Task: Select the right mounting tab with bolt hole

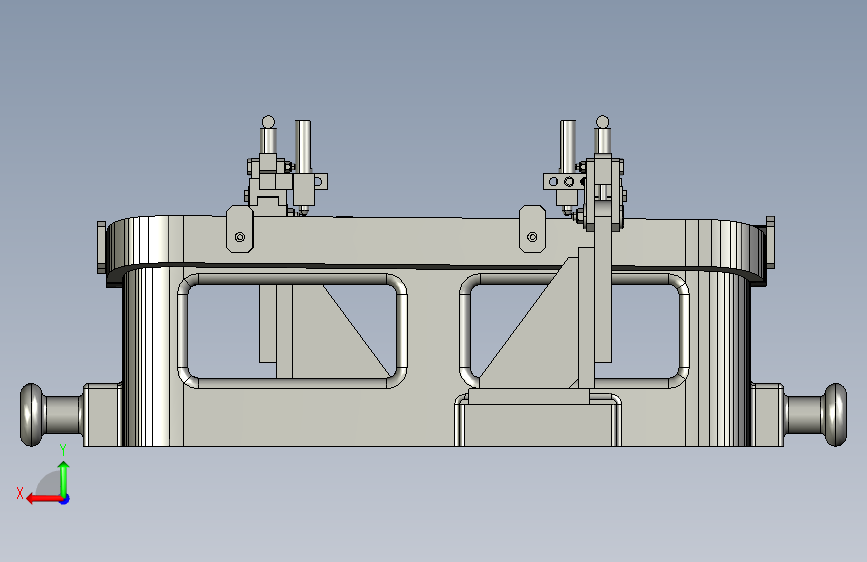Action: 532,229
